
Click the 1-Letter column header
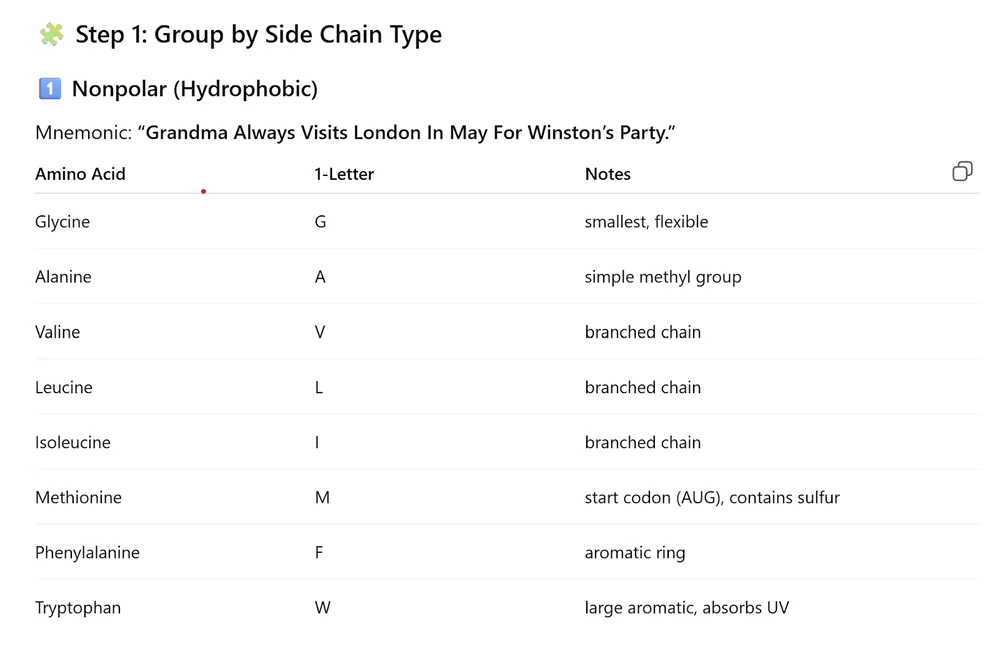click(344, 174)
